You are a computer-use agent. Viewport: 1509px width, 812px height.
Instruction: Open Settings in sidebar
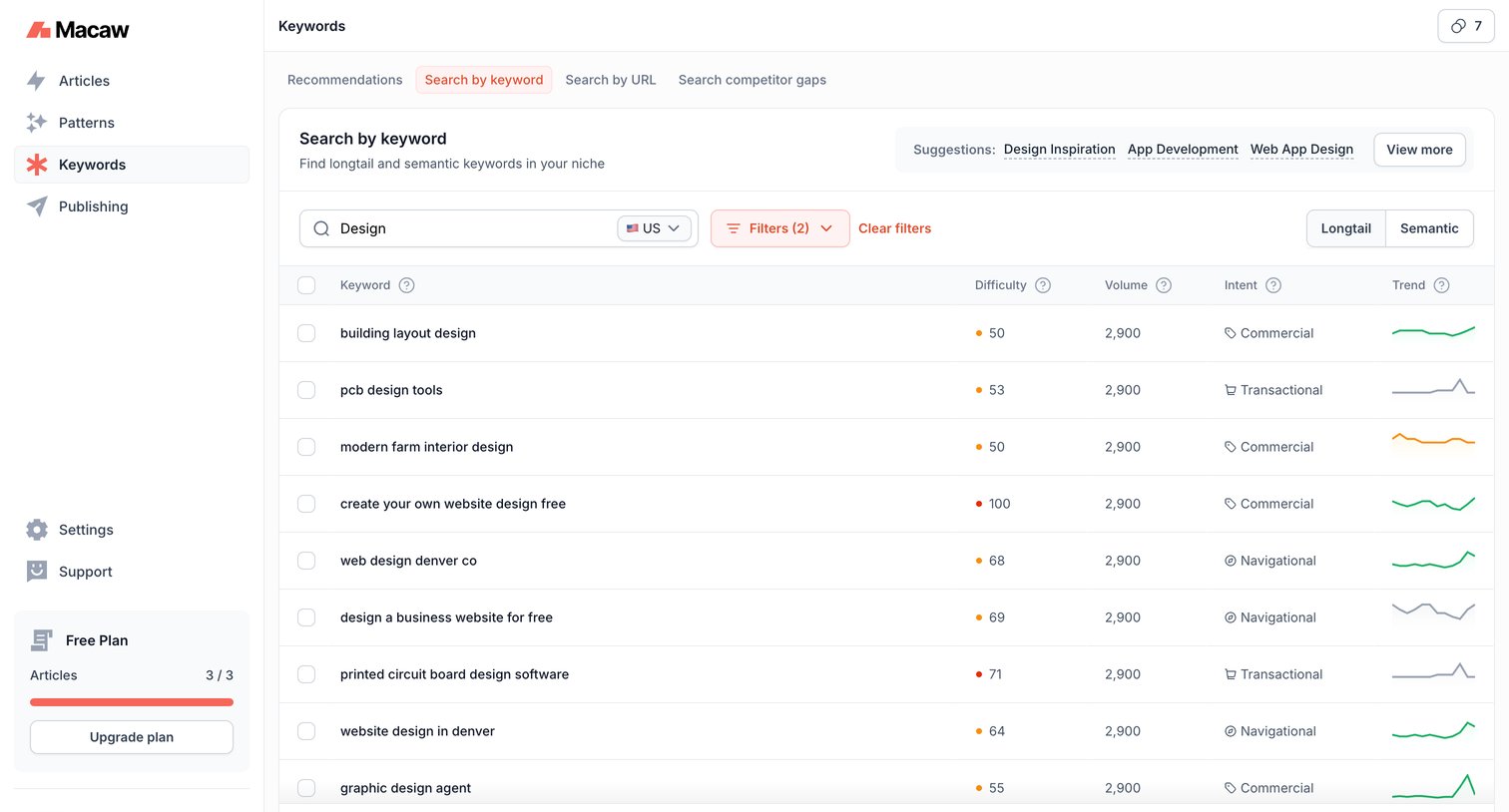(x=132, y=530)
